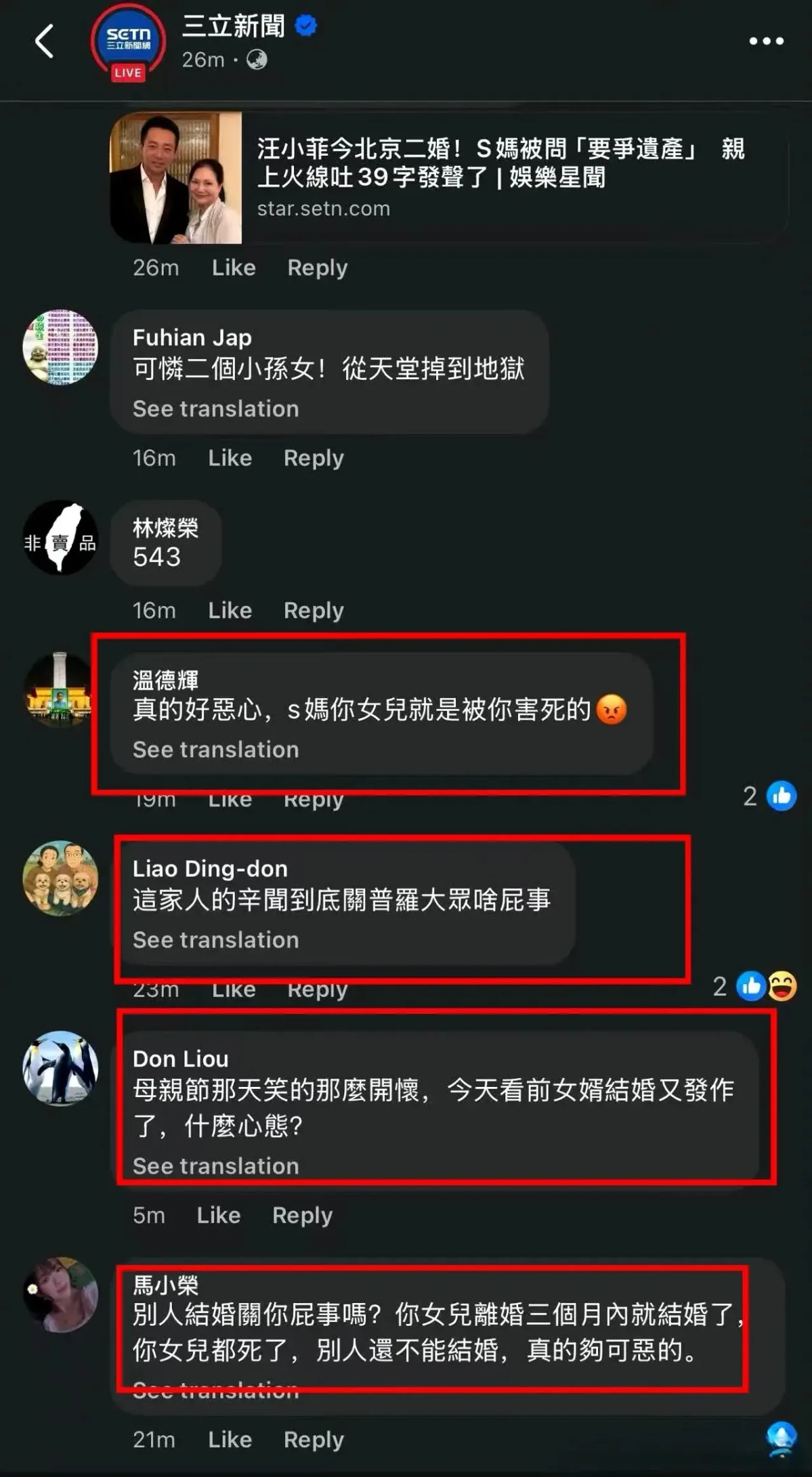See translation of Liao Ding-don's comment
812x1477 pixels.
[x=215, y=940]
